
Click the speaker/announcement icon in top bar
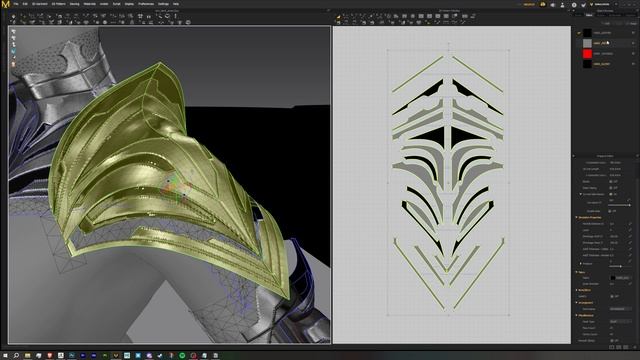click(553, 4)
